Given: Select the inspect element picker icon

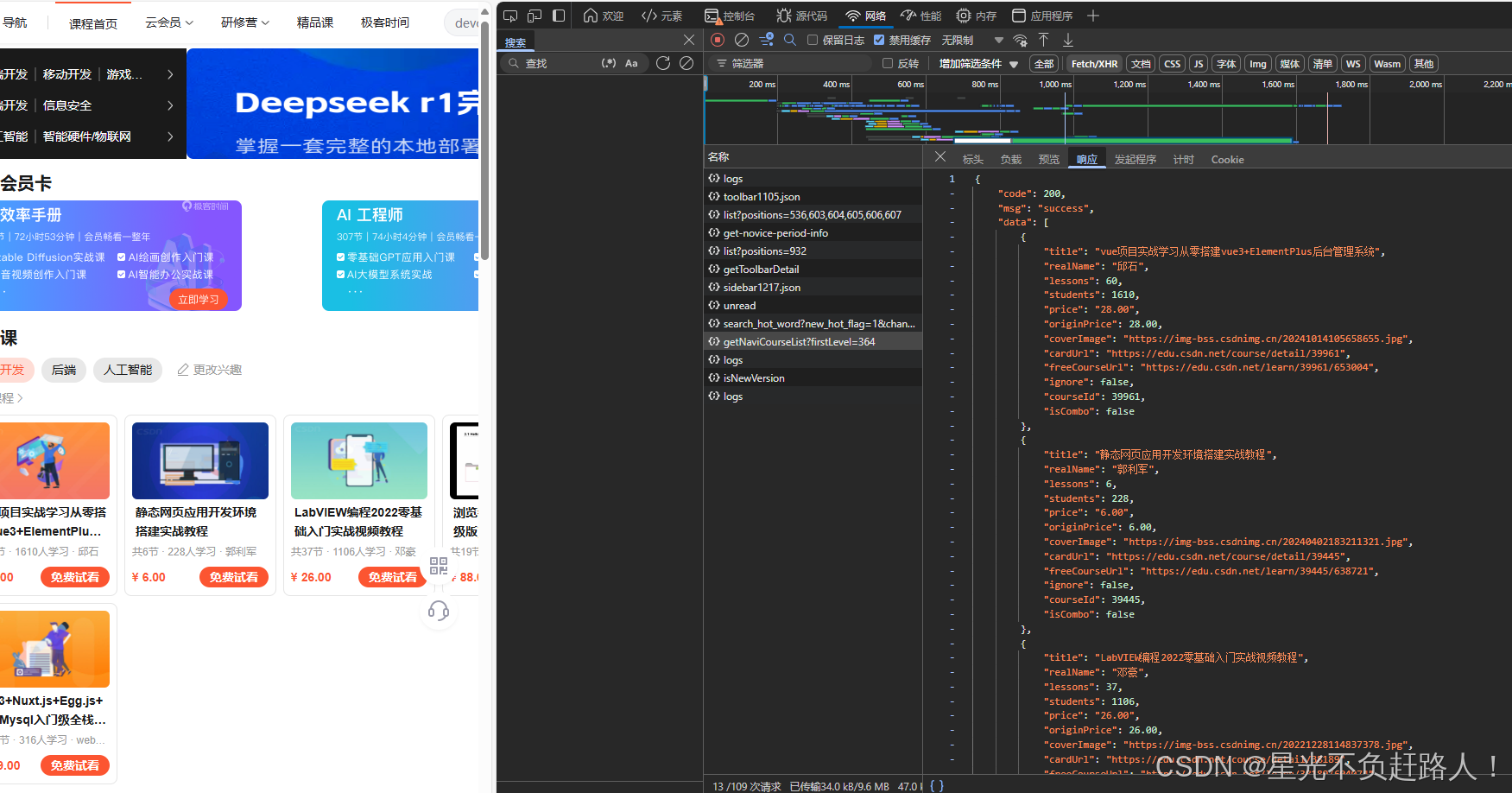Looking at the screenshot, I should click(510, 16).
